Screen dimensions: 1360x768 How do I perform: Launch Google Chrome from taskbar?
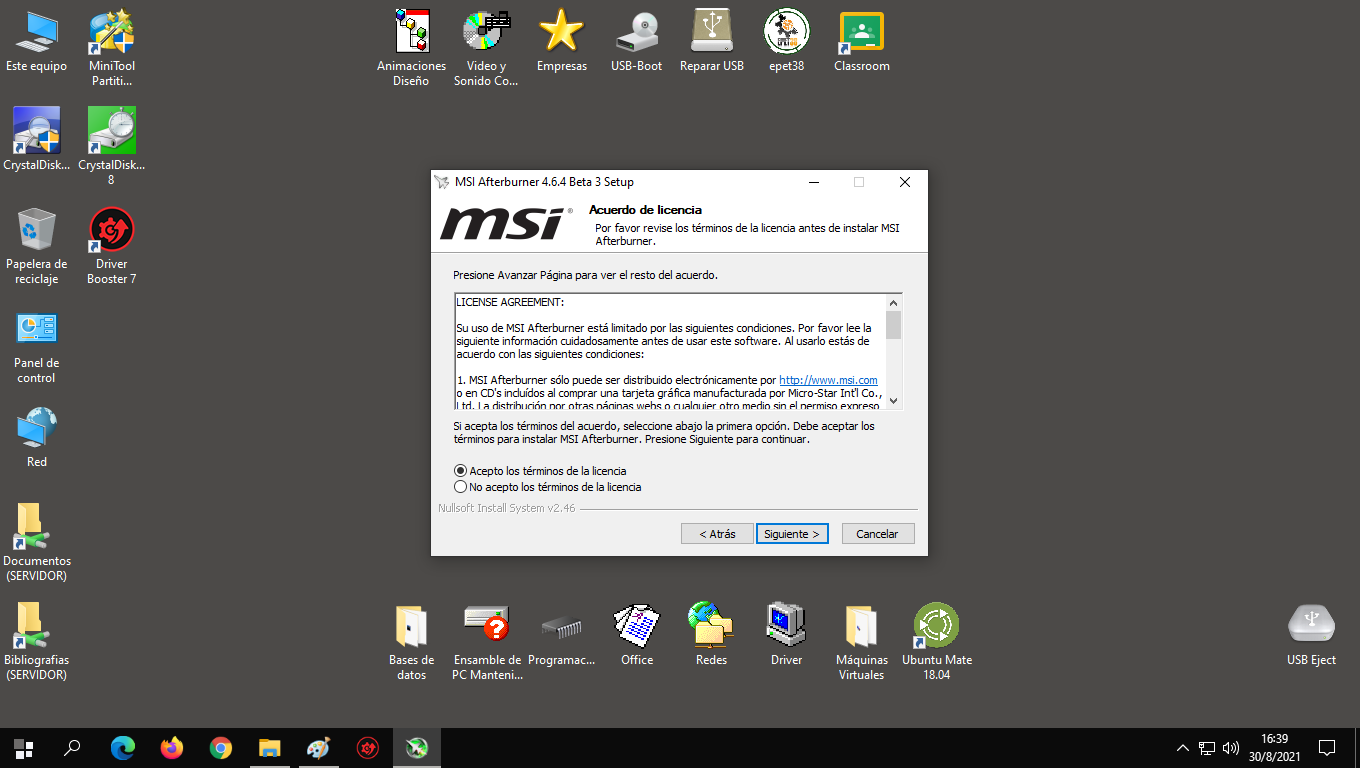(x=220, y=748)
